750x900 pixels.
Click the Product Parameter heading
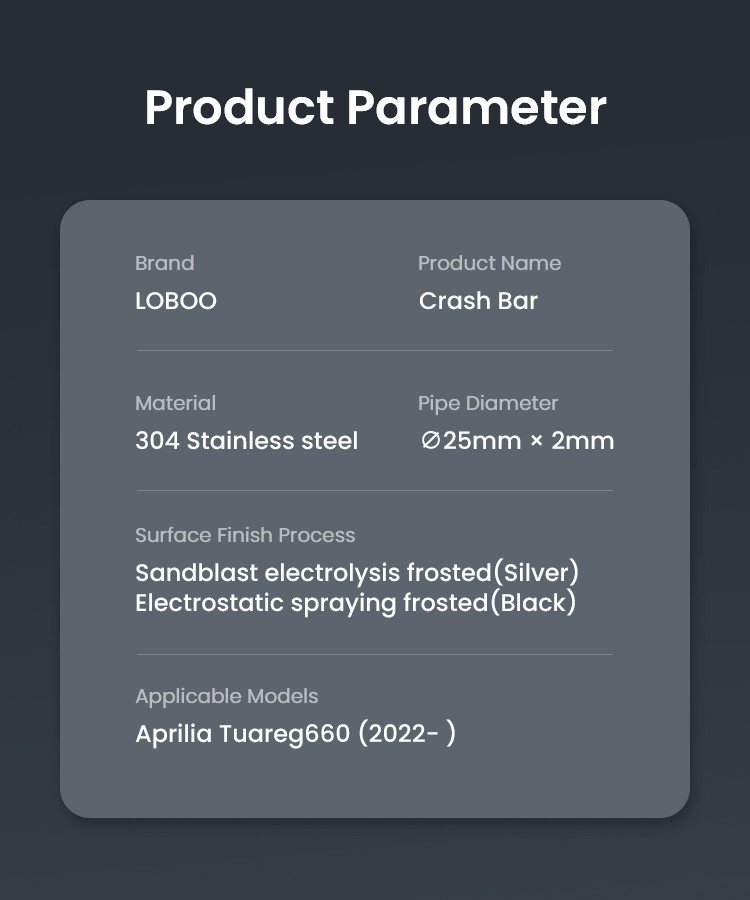tap(375, 108)
